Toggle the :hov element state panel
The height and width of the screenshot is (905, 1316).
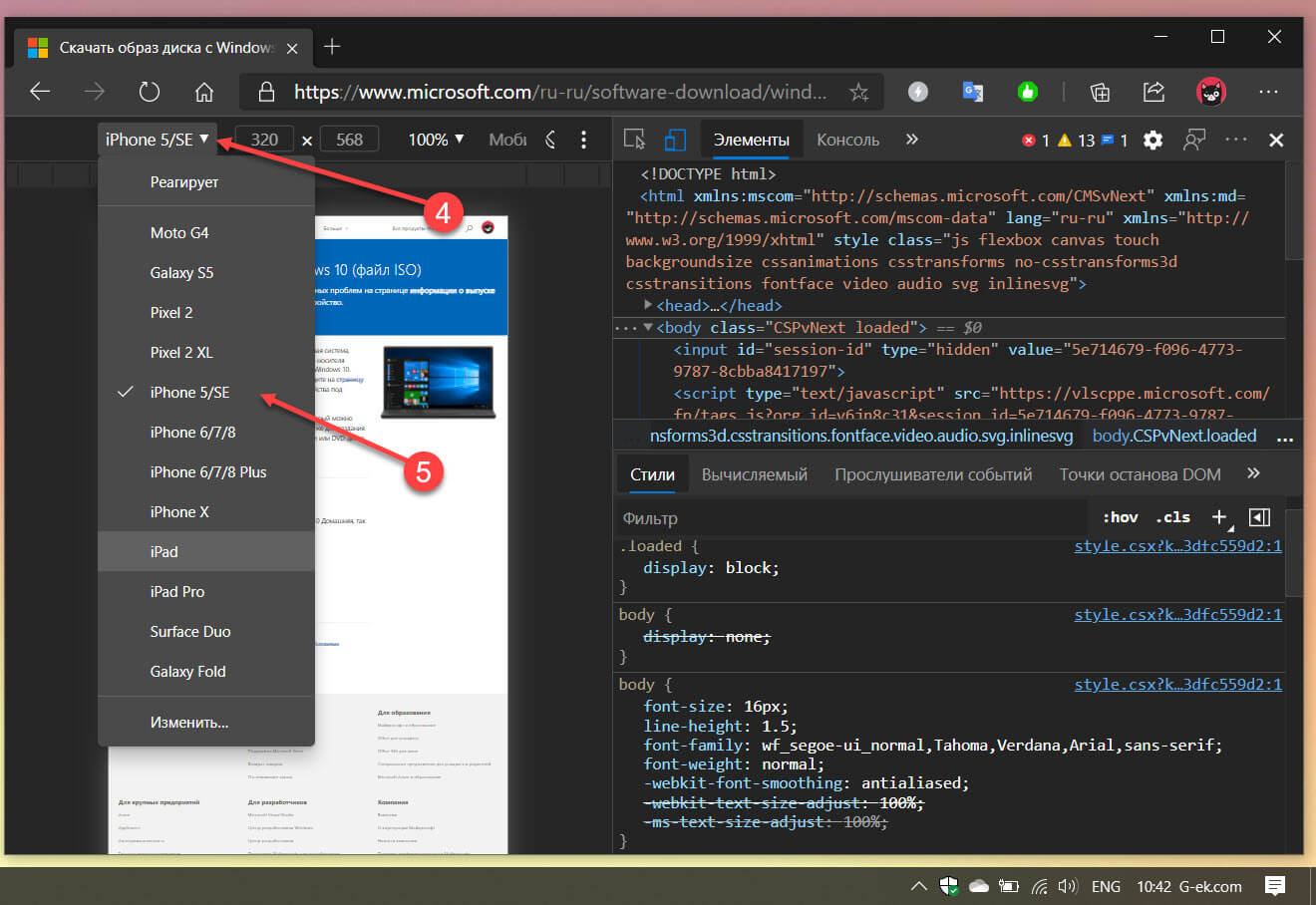point(1121,517)
